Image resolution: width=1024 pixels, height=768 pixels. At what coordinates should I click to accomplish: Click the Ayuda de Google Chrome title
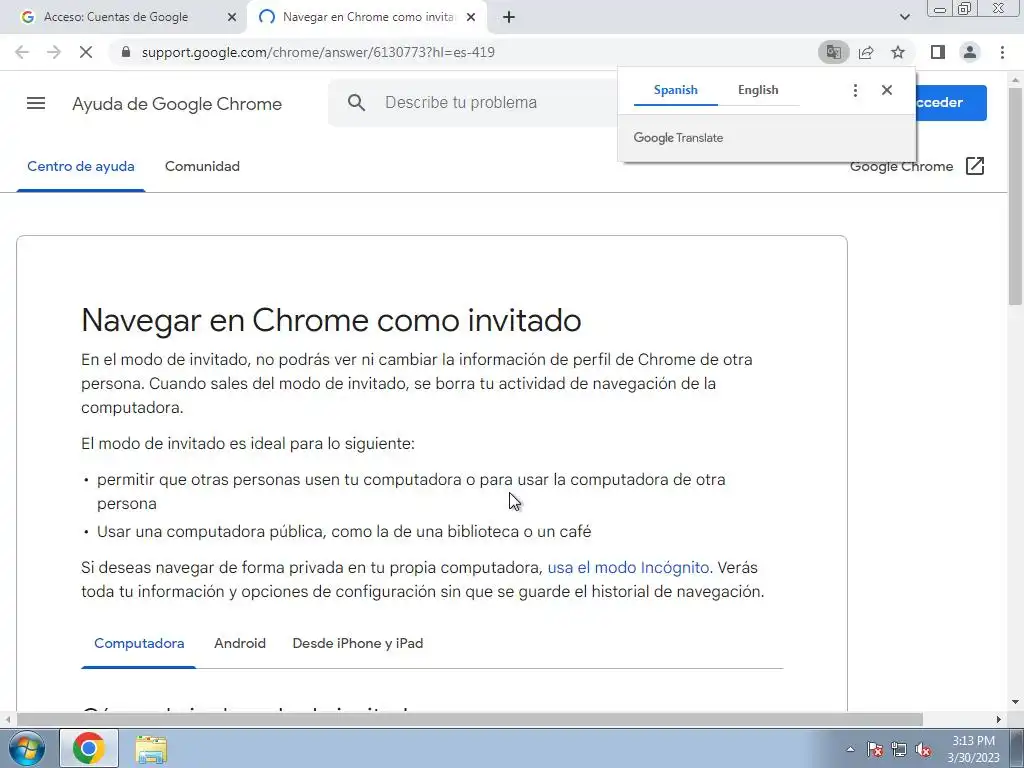[x=177, y=104]
